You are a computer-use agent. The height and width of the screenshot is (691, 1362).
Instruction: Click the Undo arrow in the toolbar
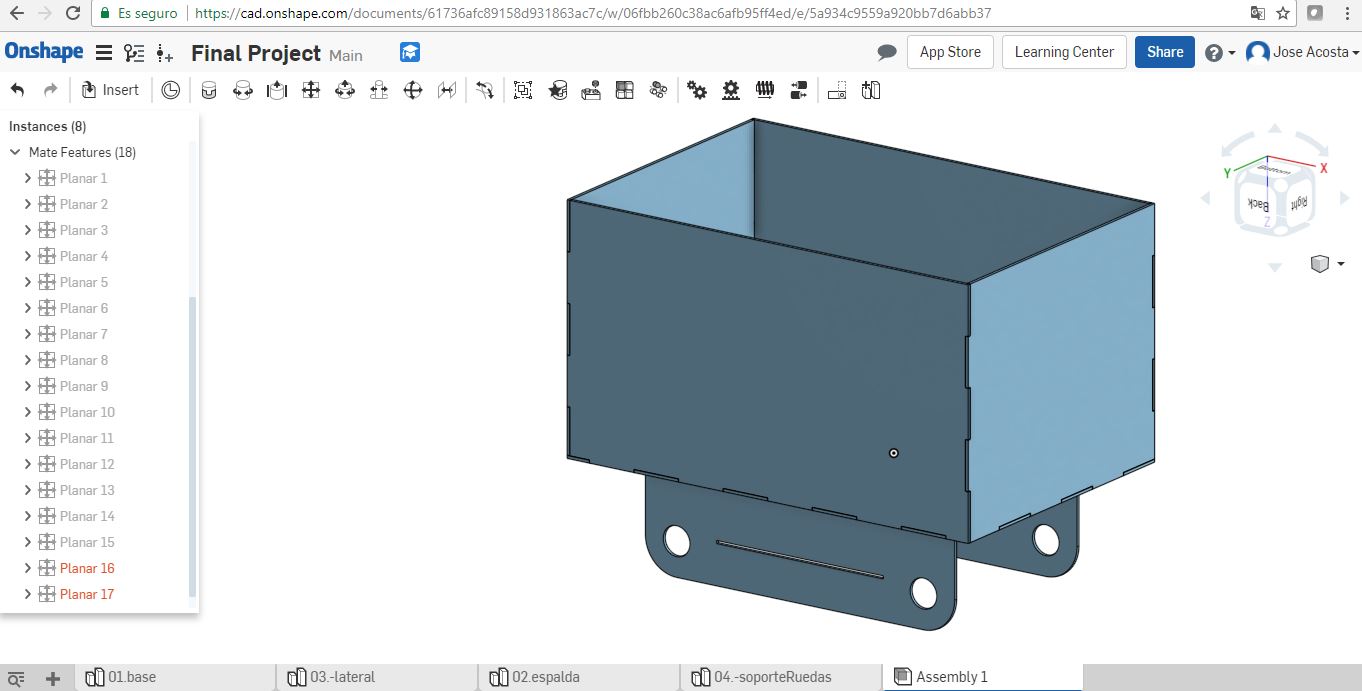click(x=17, y=90)
